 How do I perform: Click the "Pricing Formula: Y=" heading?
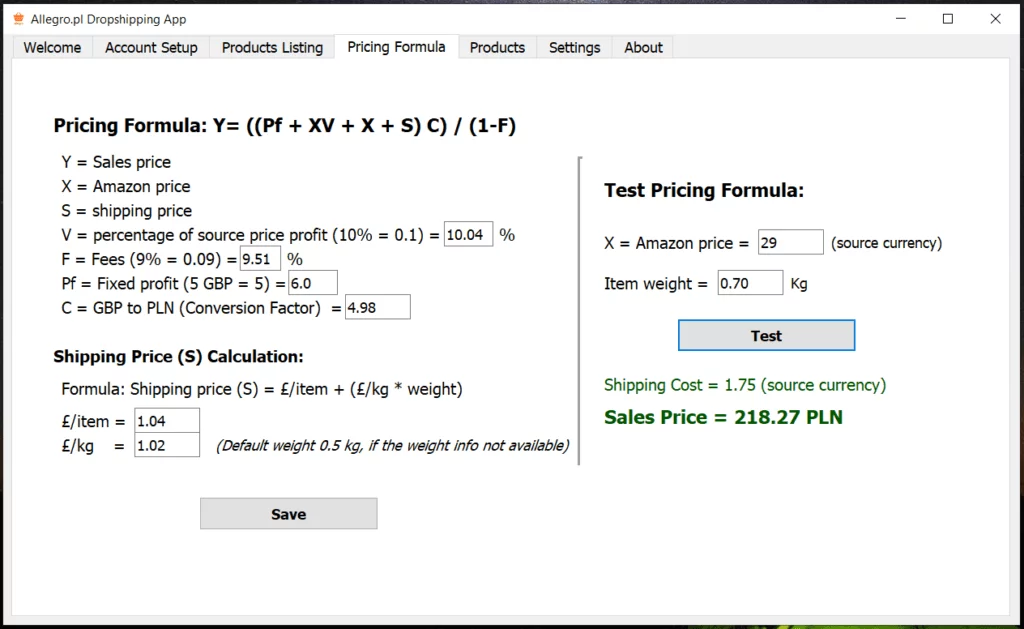coord(285,125)
